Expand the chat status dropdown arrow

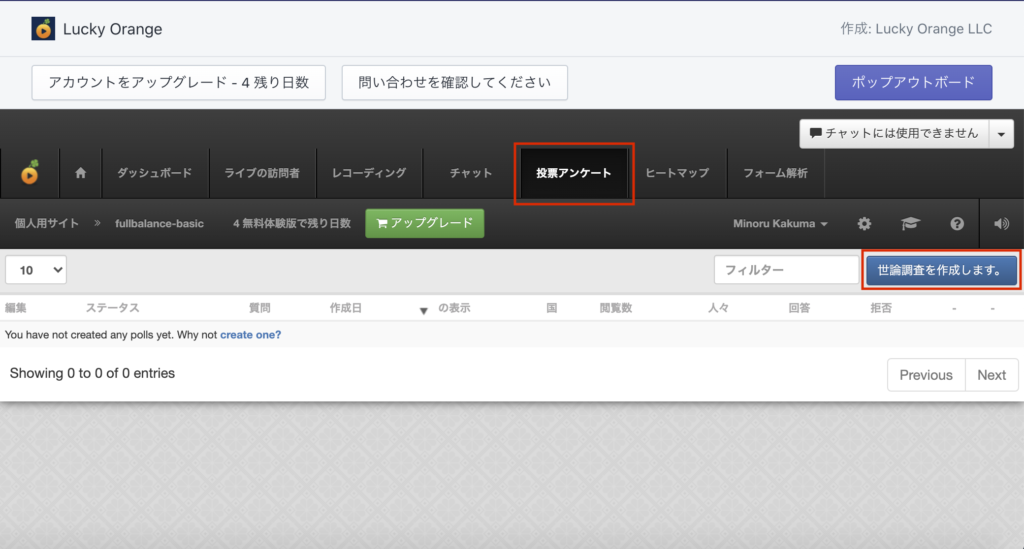click(1001, 134)
